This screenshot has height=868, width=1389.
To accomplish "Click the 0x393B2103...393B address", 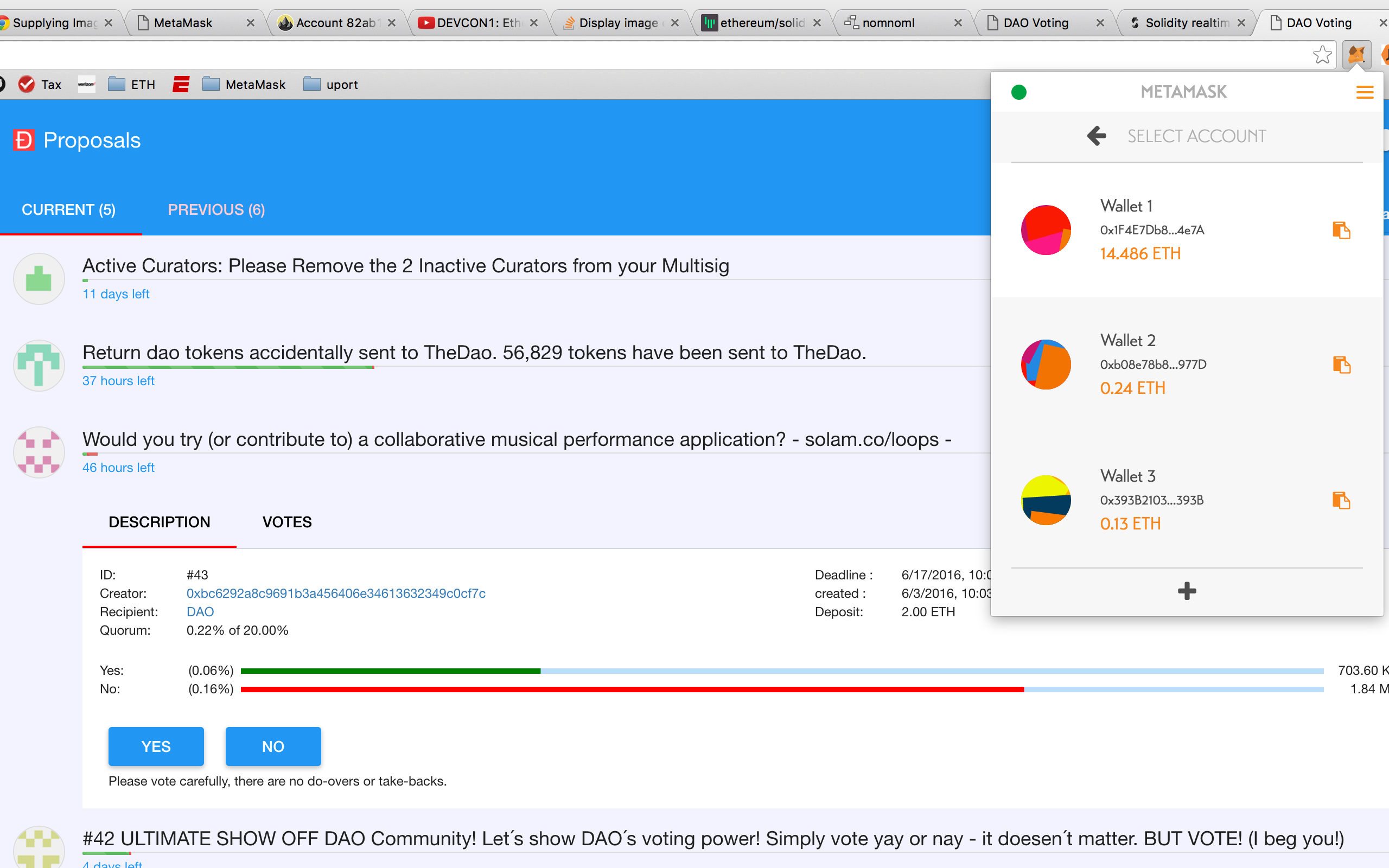I will click(x=1151, y=500).
